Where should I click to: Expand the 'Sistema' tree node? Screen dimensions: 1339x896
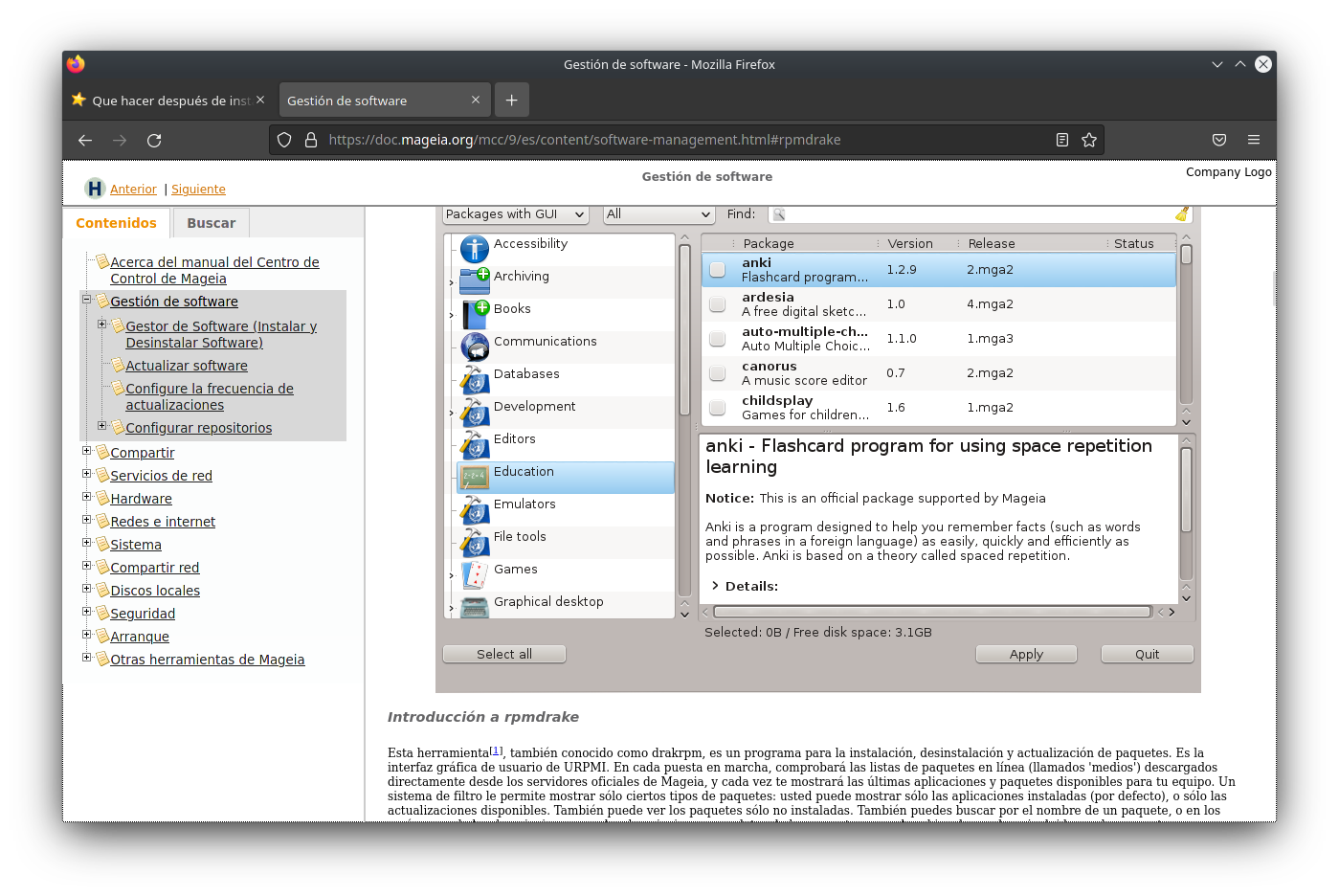86,543
